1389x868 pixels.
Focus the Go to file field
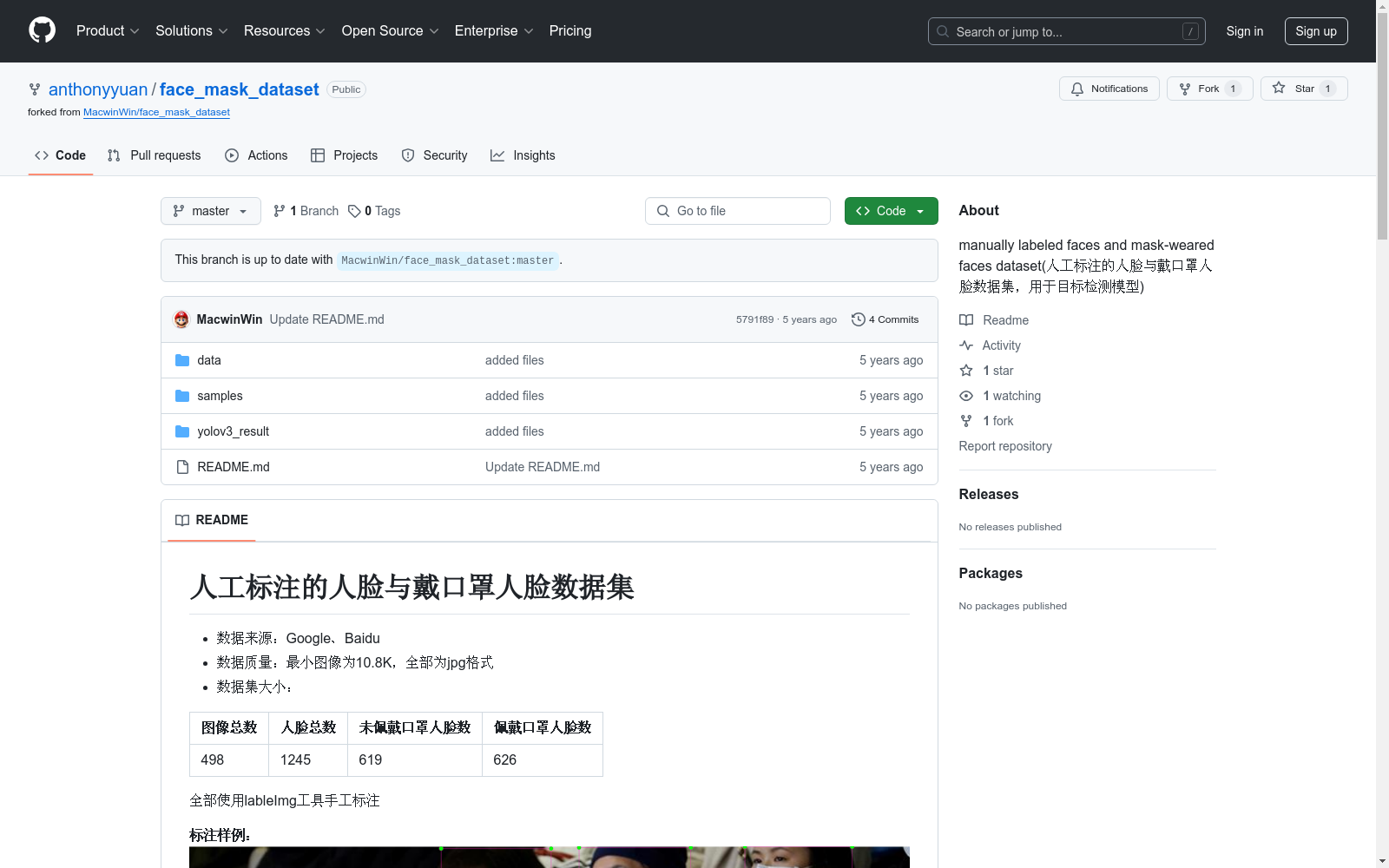click(x=738, y=211)
